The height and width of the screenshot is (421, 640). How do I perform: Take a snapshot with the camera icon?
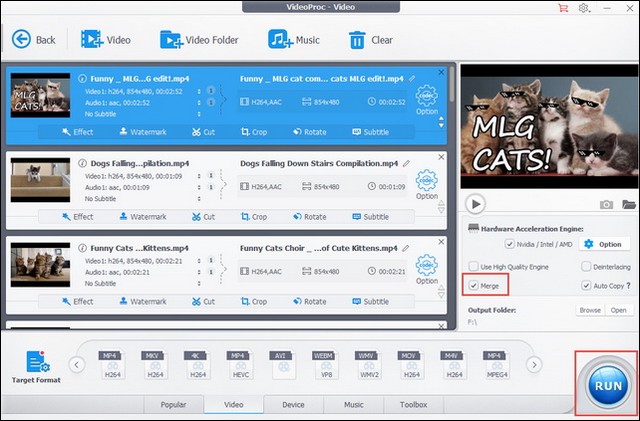pyautogui.click(x=605, y=204)
